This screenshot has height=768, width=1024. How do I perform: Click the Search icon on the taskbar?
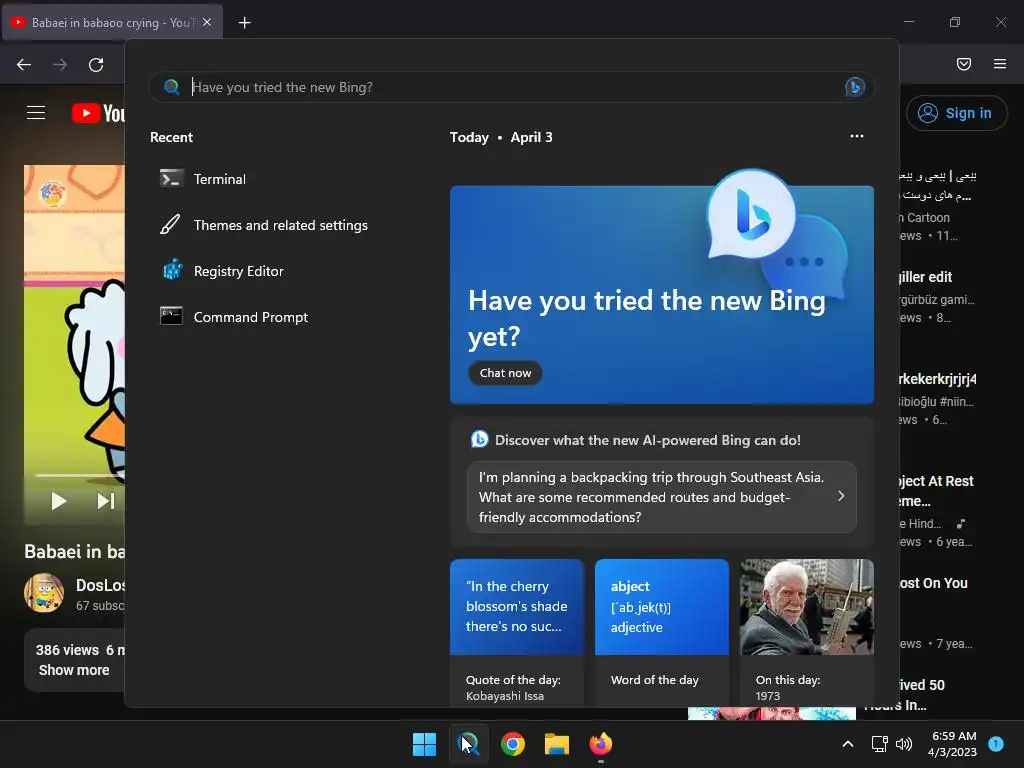coord(469,744)
